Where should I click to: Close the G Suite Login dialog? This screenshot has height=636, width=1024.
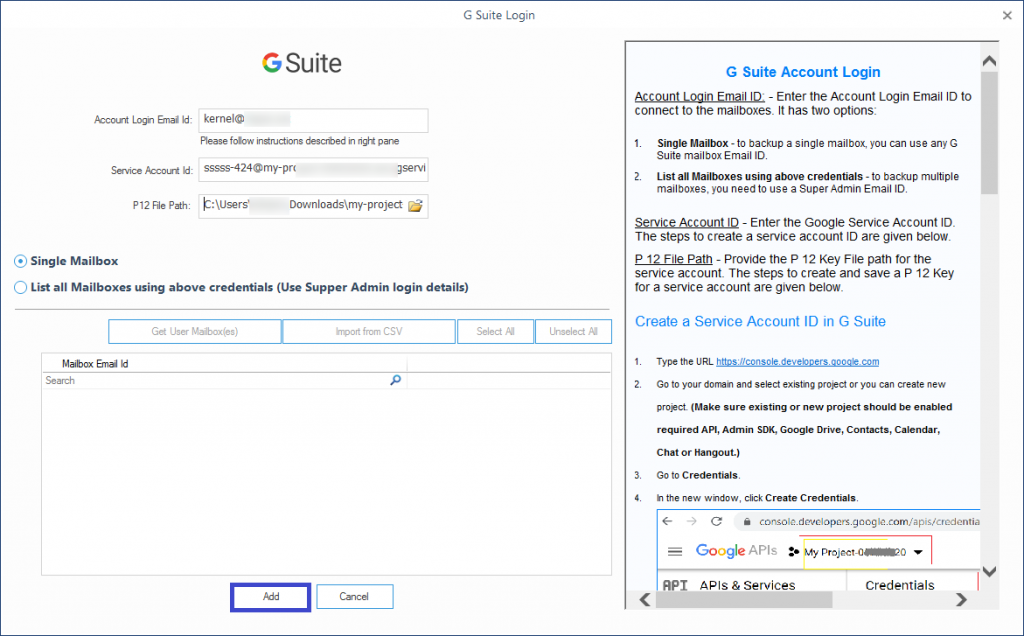coord(1007,15)
